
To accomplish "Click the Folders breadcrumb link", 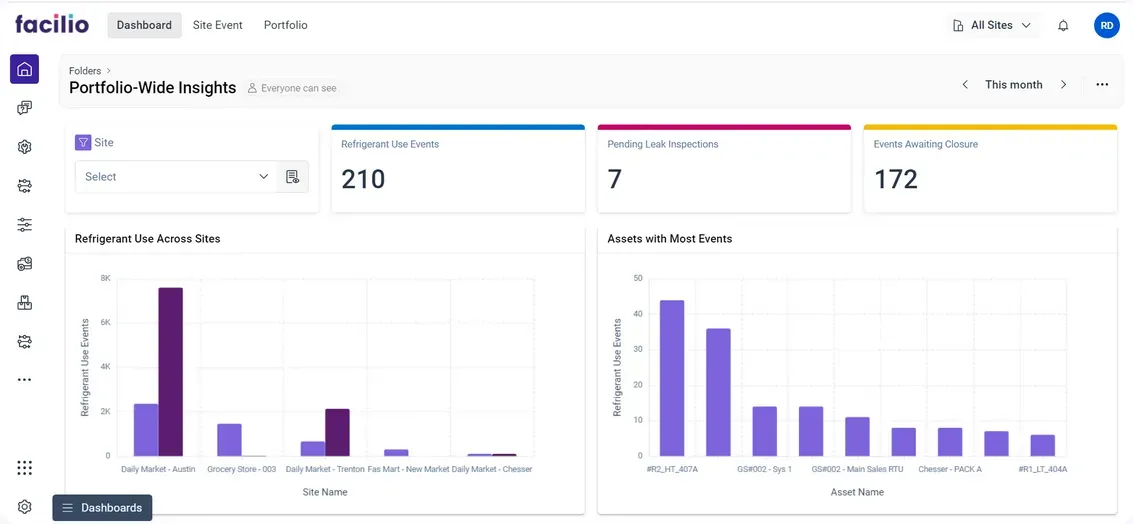I will [85, 71].
